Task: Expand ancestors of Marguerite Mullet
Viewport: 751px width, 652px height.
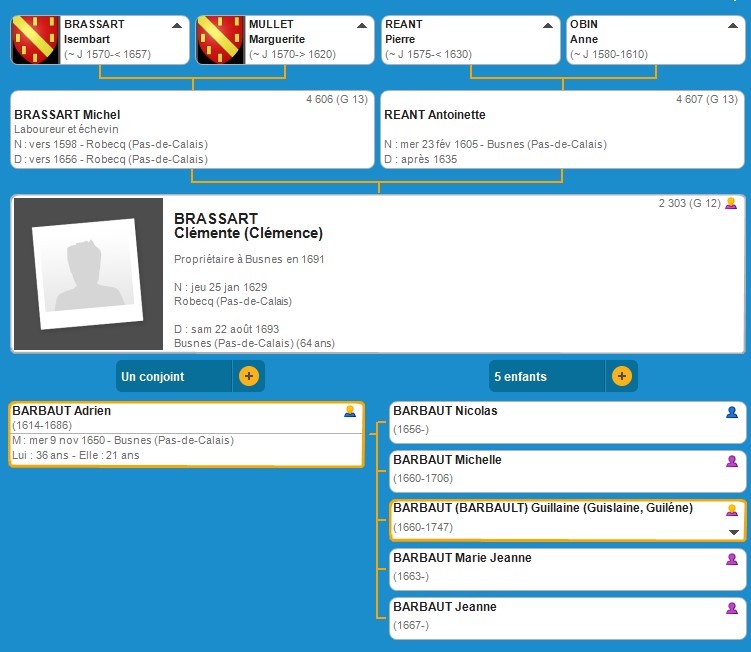Action: pyautogui.click(x=361, y=25)
